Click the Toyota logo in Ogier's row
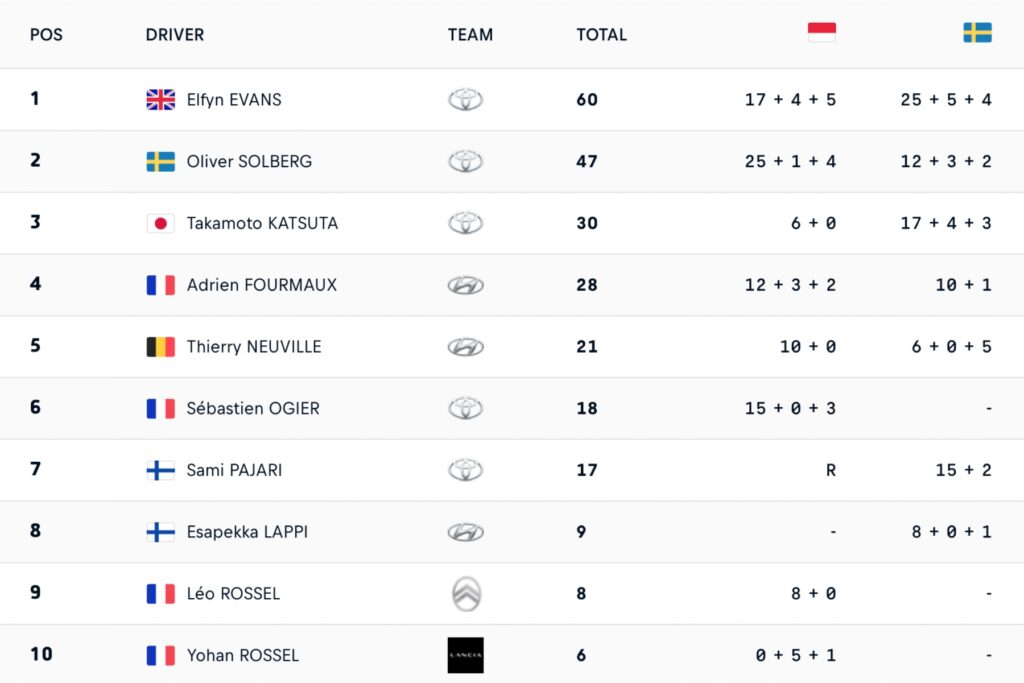1024x683 pixels. [x=465, y=408]
